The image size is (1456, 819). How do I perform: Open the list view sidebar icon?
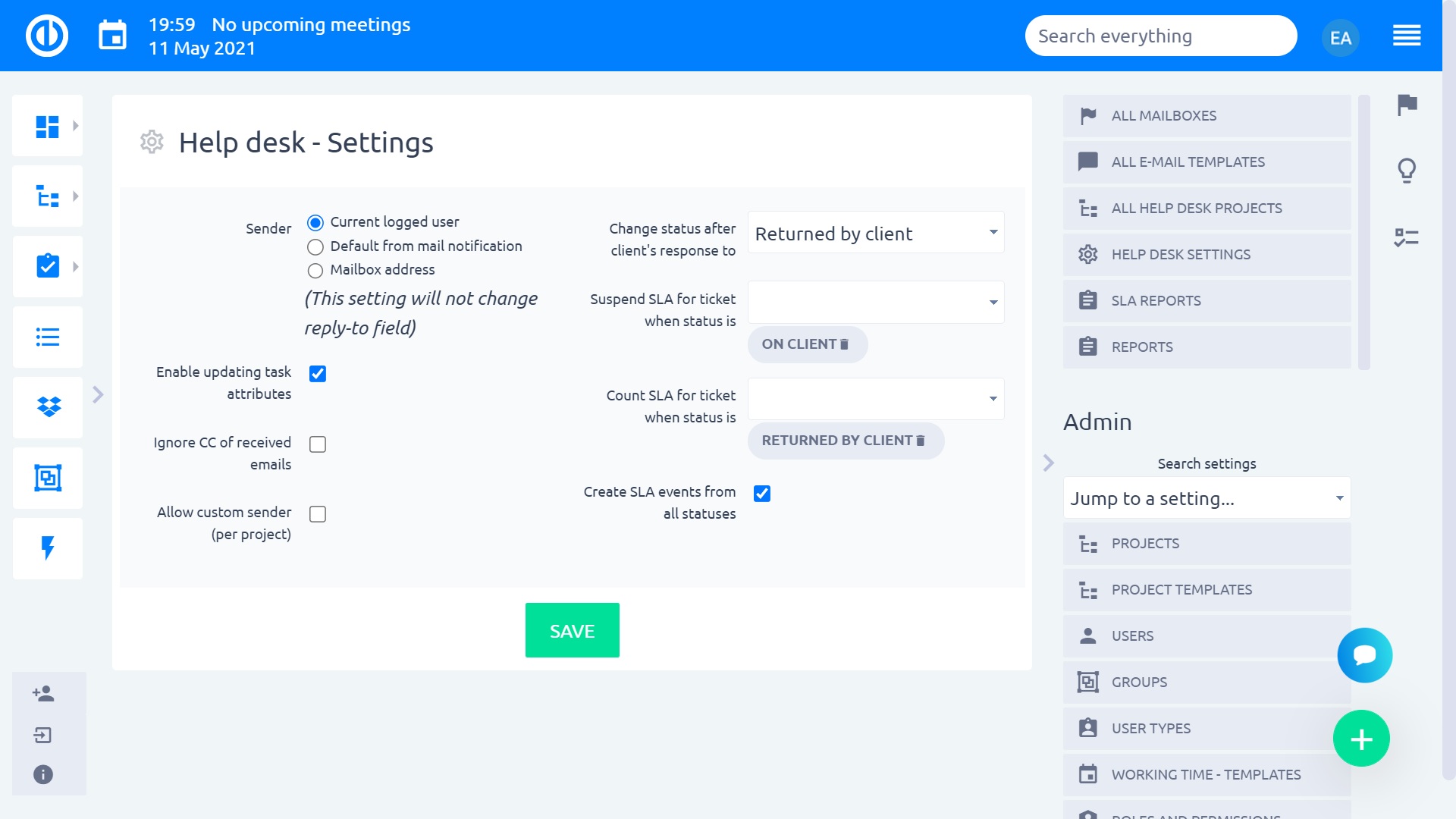47,337
